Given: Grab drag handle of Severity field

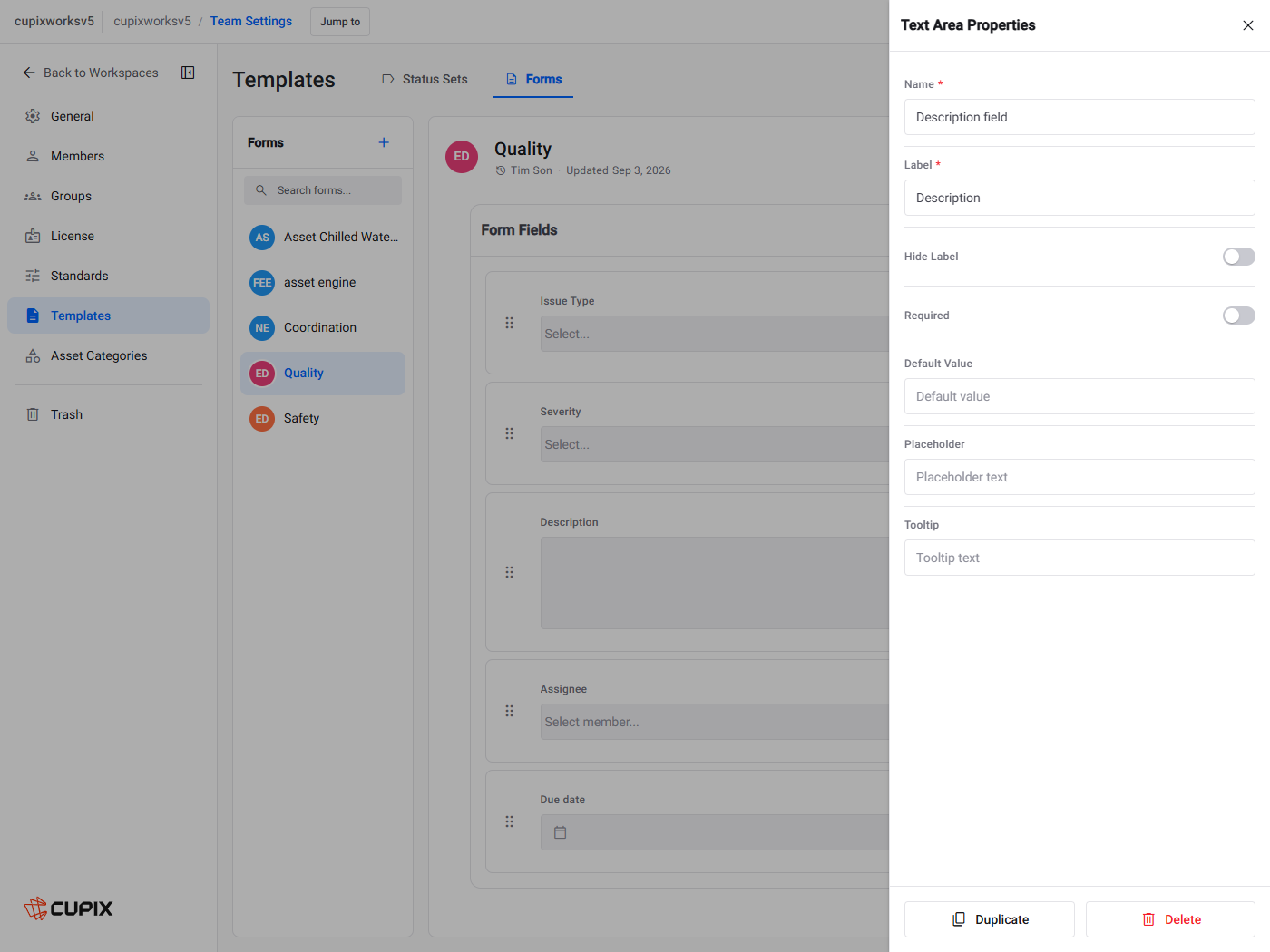Looking at the screenshot, I should click(x=509, y=433).
